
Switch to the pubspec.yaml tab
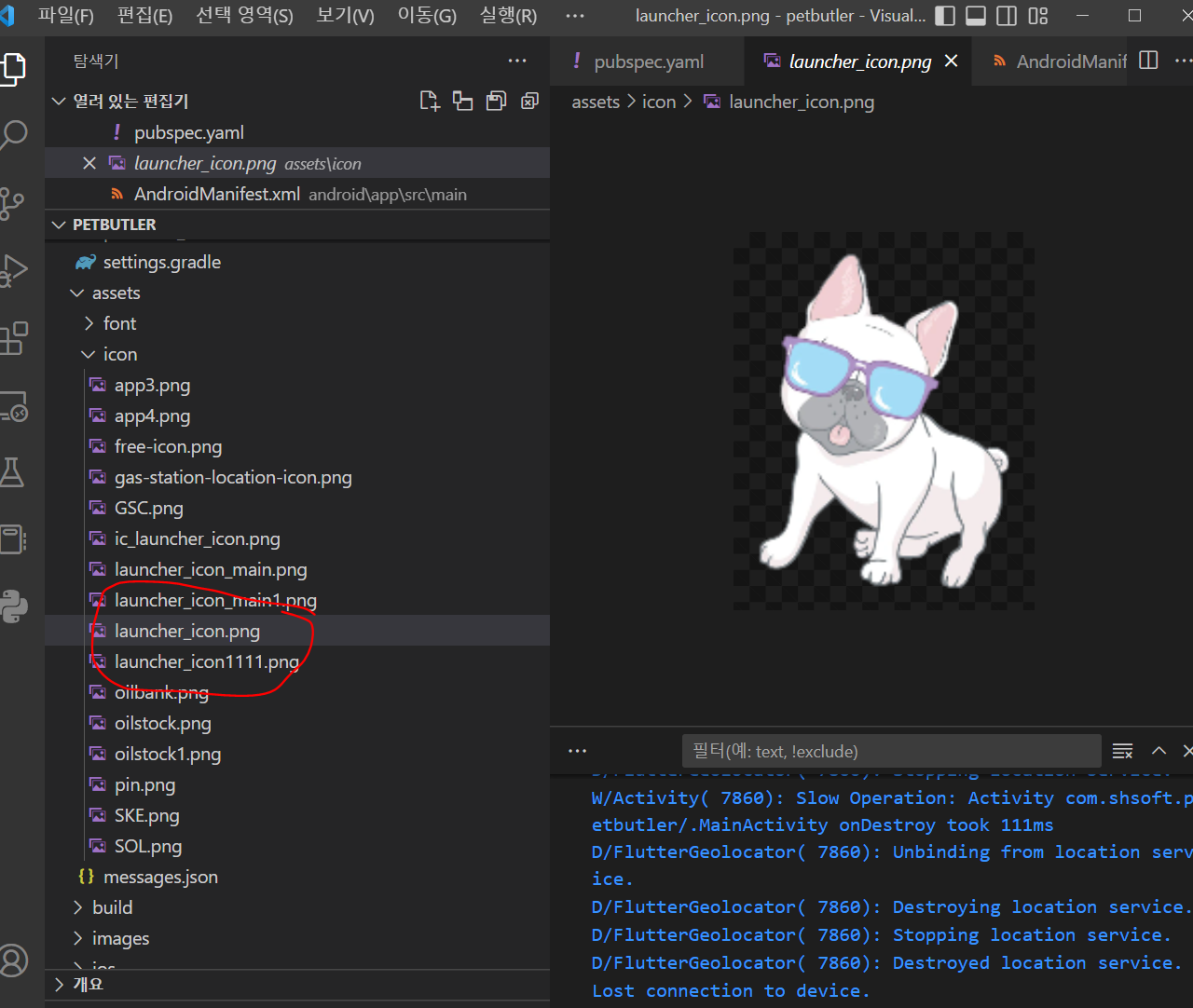tap(648, 61)
